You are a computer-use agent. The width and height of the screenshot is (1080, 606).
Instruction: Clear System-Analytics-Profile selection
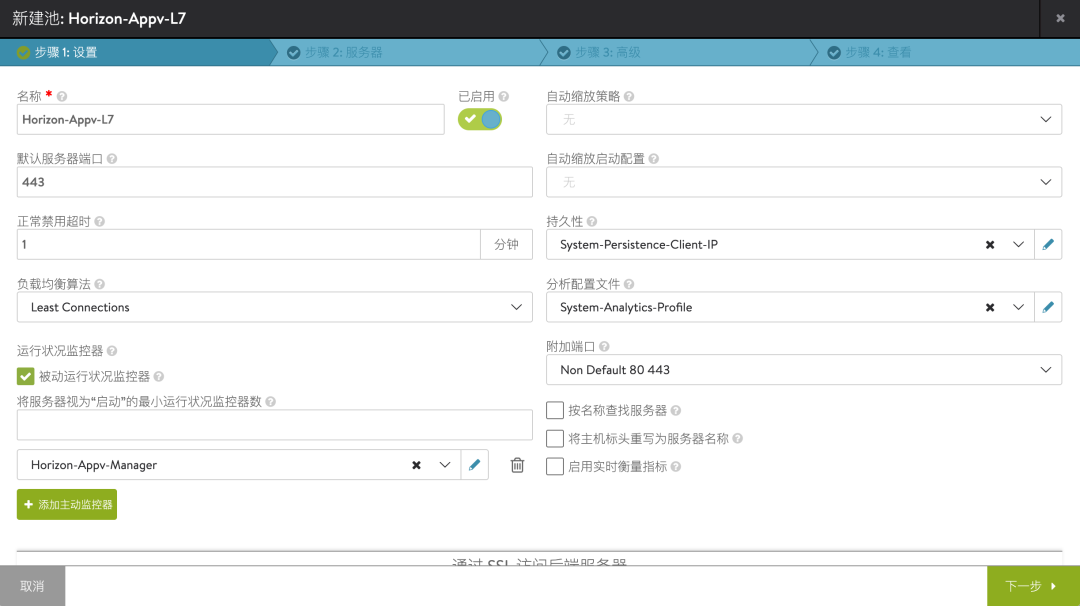coord(990,307)
